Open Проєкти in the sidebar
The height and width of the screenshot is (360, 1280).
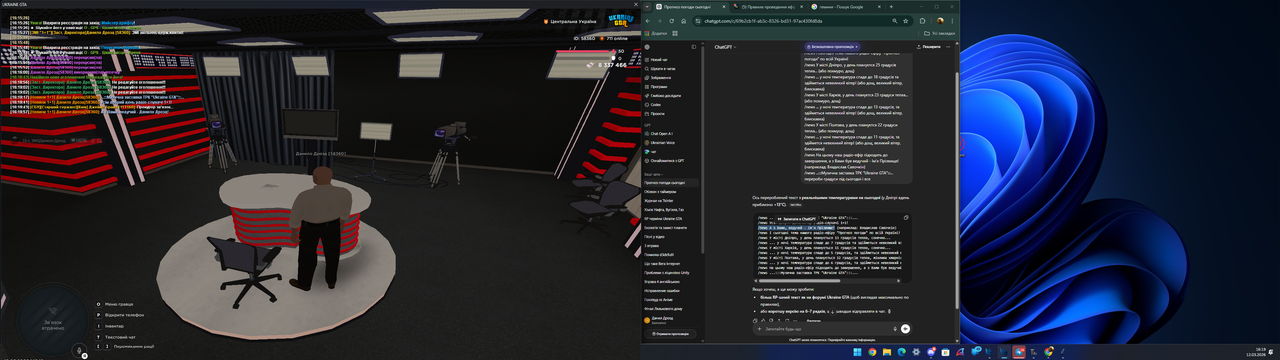(x=672, y=113)
